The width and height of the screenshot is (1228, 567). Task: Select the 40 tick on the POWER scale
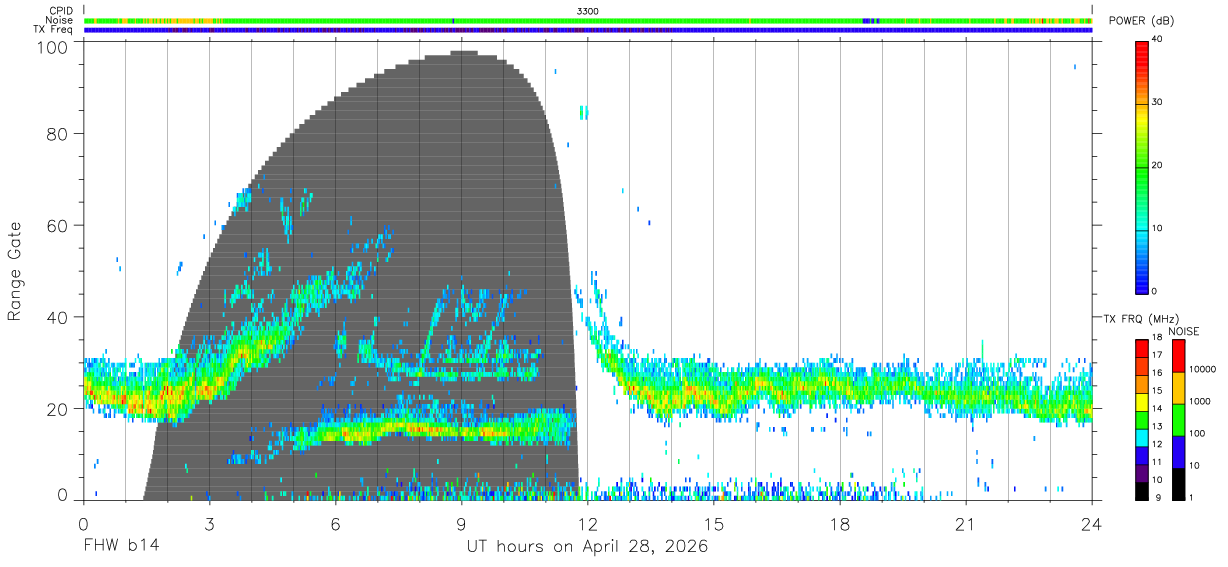pos(1158,39)
